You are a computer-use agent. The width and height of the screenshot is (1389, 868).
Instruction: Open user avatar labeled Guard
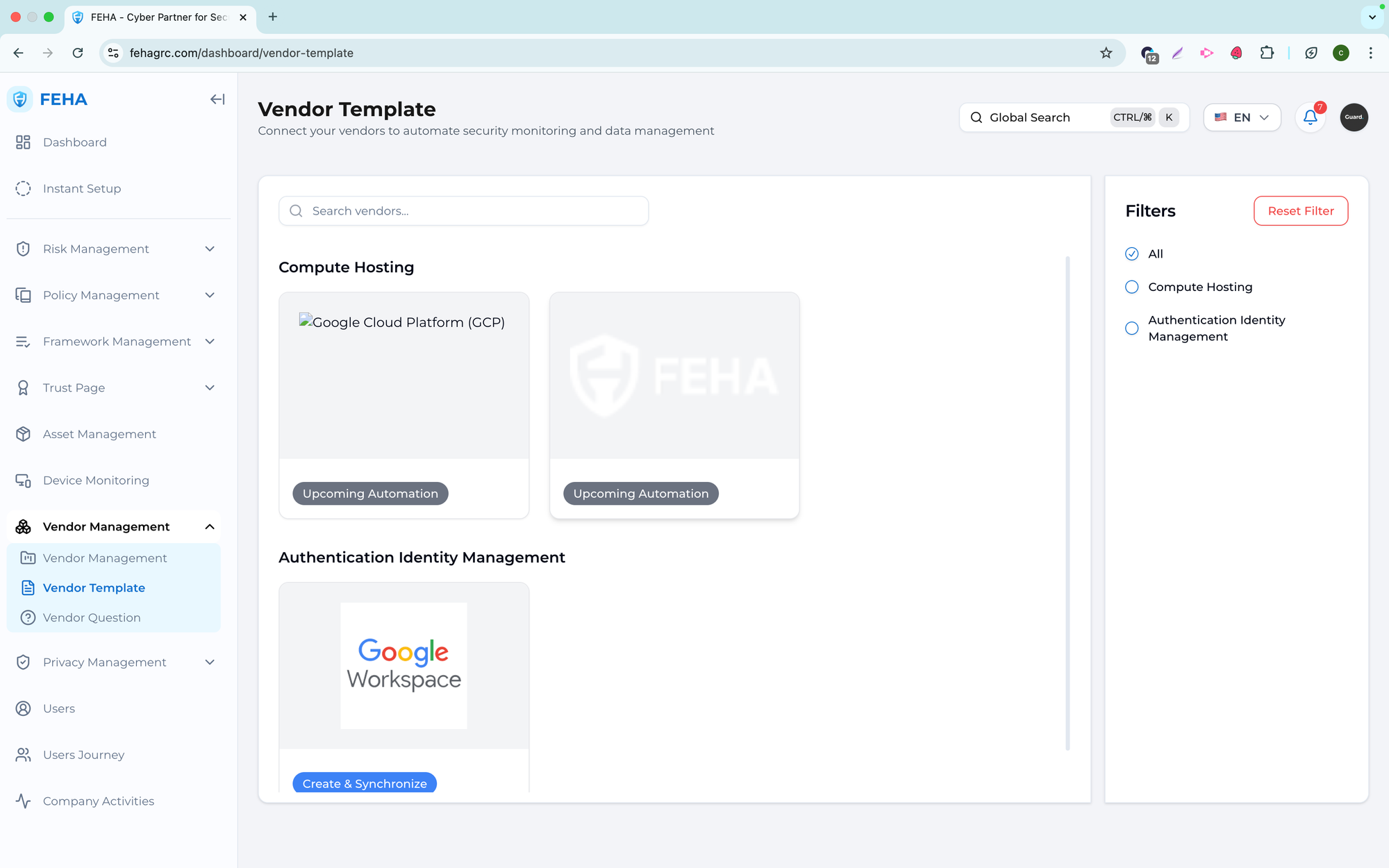[x=1354, y=117]
